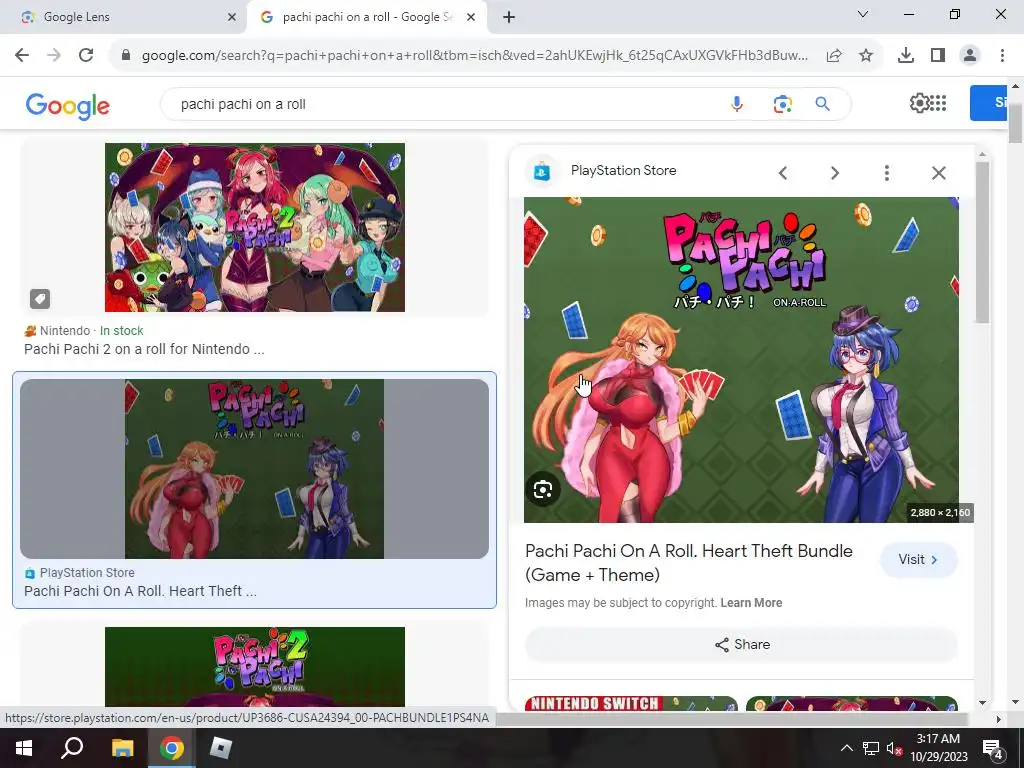The image size is (1024, 768).
Task: Open PlayStation Store source link in panel
Action: pyautogui.click(x=624, y=170)
